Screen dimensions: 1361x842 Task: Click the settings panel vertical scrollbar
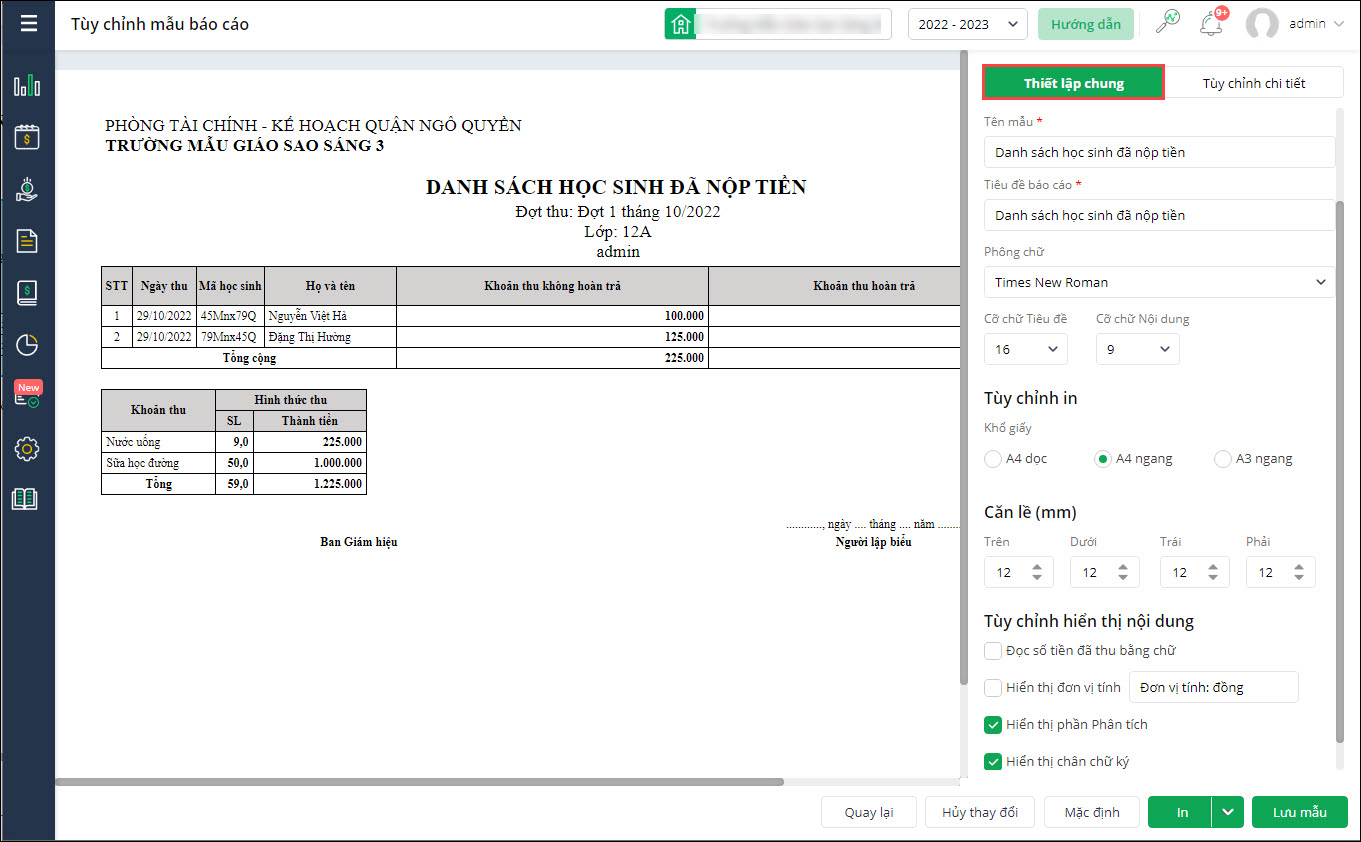click(1340, 470)
